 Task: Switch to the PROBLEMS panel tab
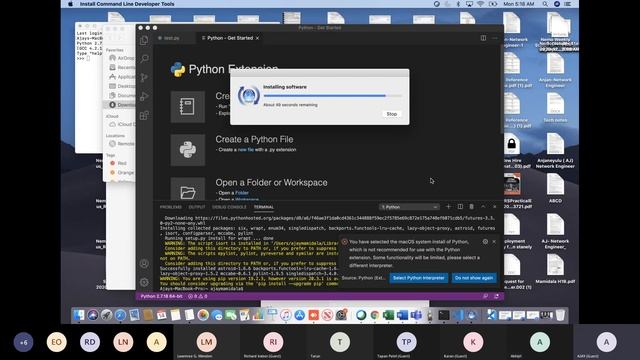tap(171, 207)
